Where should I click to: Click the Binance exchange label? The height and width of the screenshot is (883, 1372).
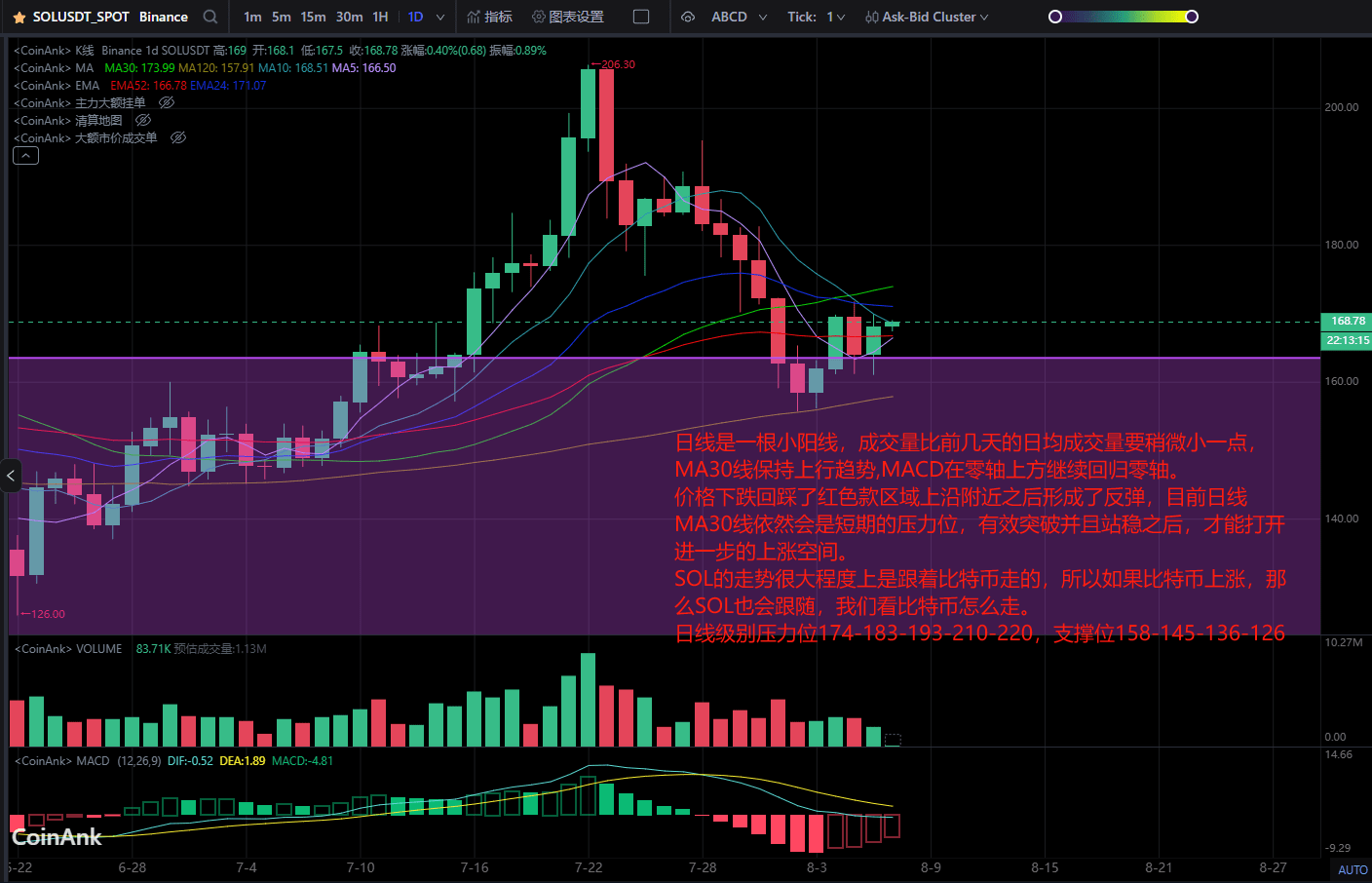164,17
